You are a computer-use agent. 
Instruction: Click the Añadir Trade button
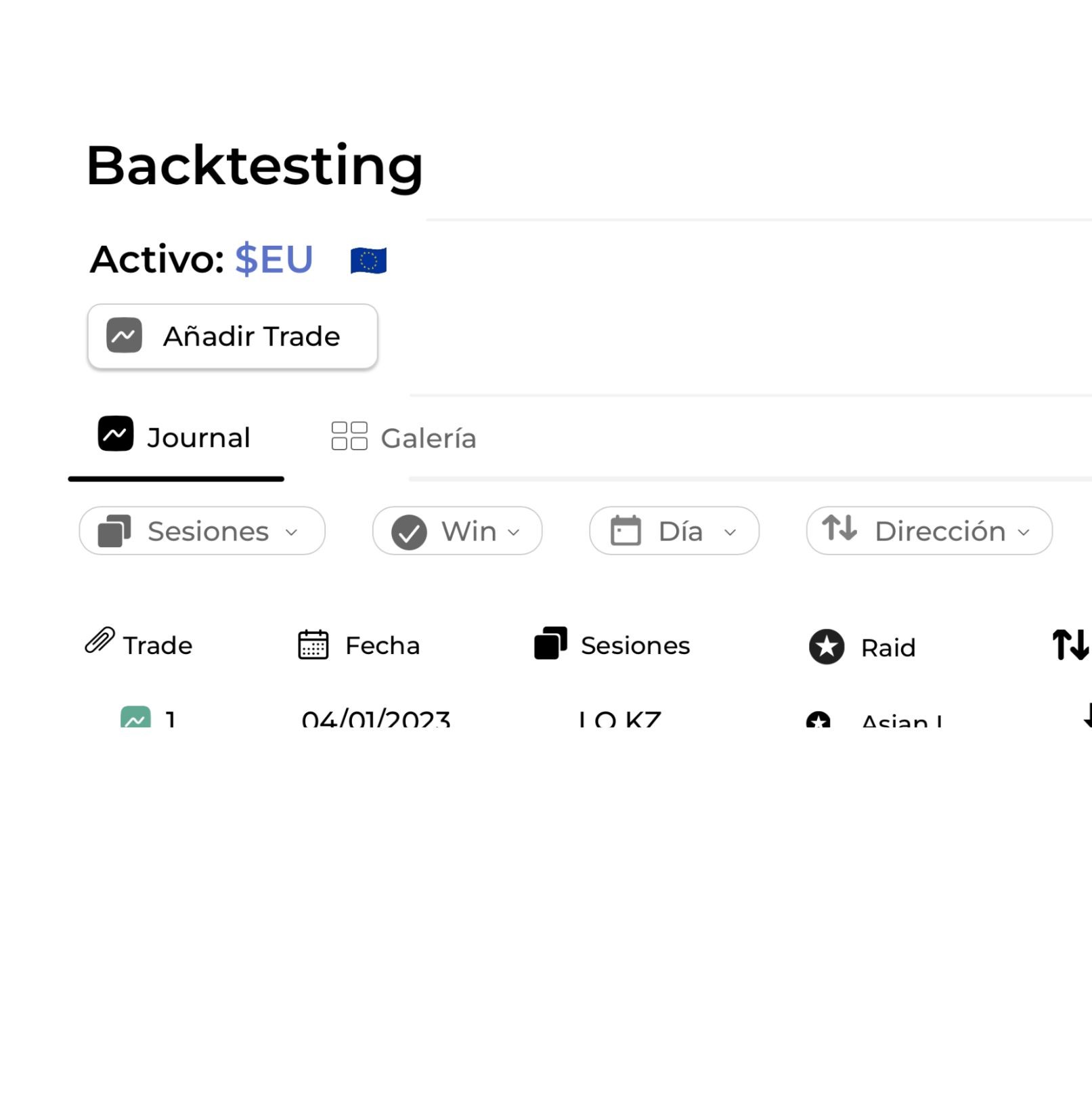click(x=232, y=337)
